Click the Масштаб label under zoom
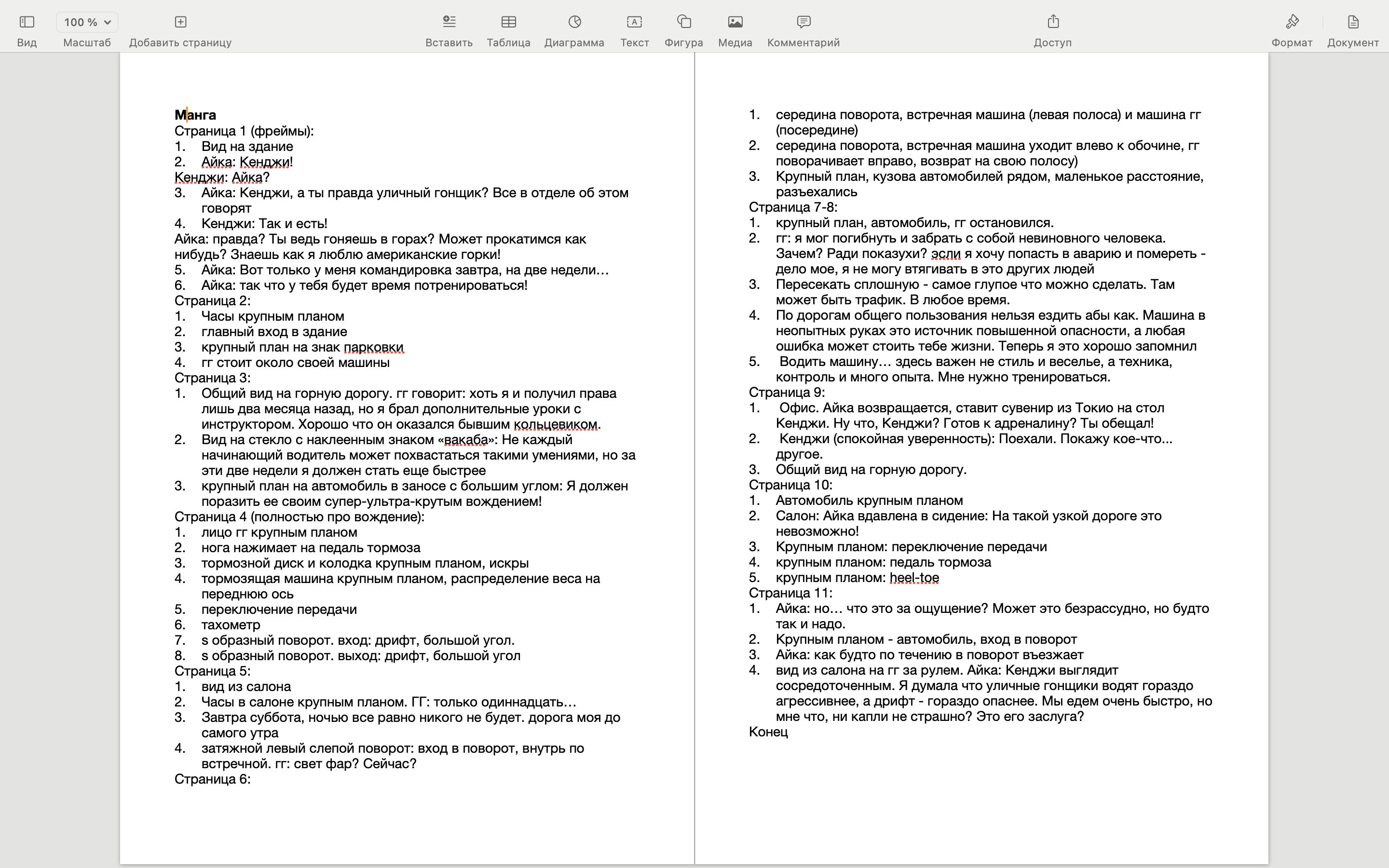This screenshot has height=868, width=1389. pyautogui.click(x=87, y=43)
